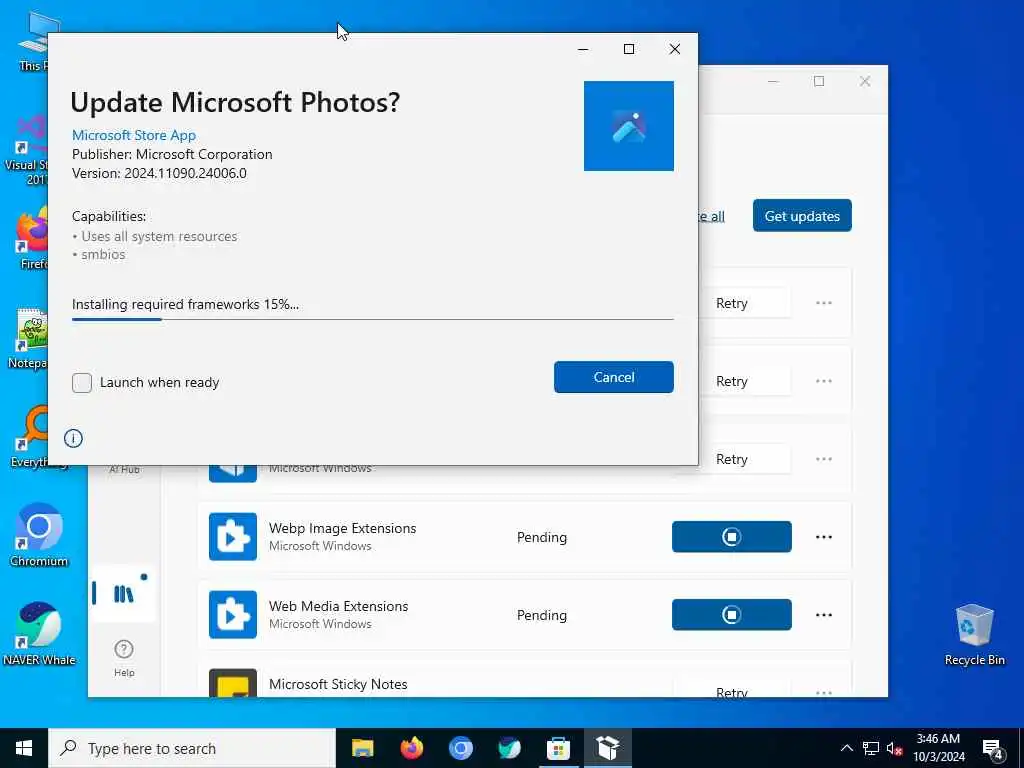Open more options for Webp Image Extensions
Viewport: 1024px width, 768px height.
pyautogui.click(x=824, y=537)
